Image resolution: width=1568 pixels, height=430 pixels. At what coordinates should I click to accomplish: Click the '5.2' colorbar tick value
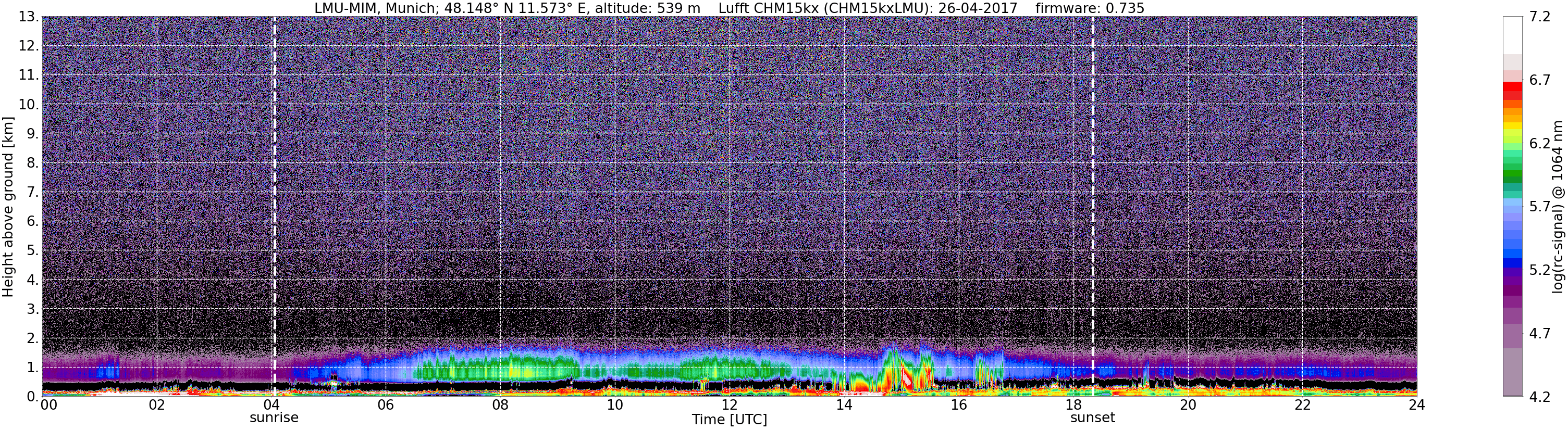tap(1539, 270)
